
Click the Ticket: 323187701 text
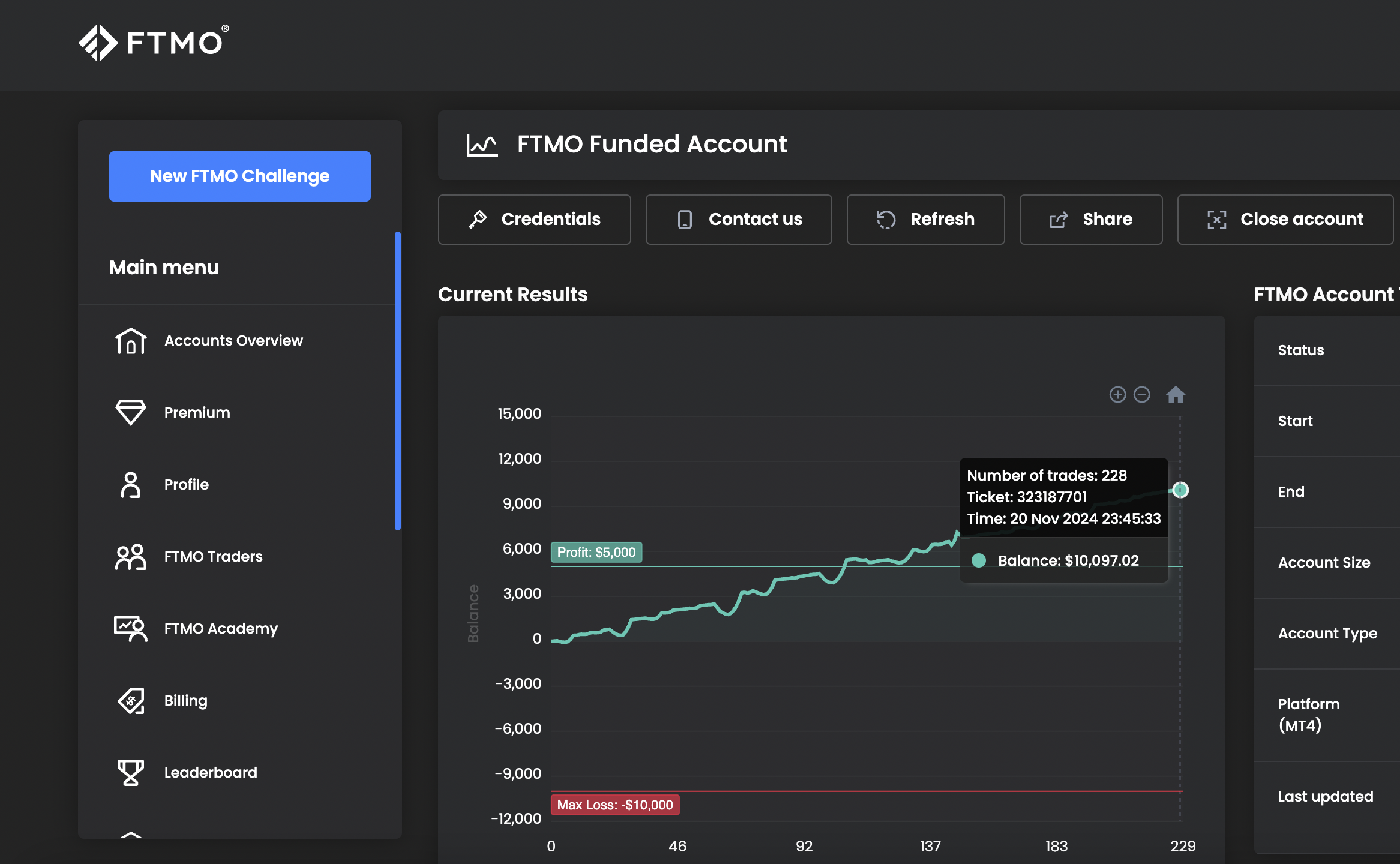[x=1027, y=497]
